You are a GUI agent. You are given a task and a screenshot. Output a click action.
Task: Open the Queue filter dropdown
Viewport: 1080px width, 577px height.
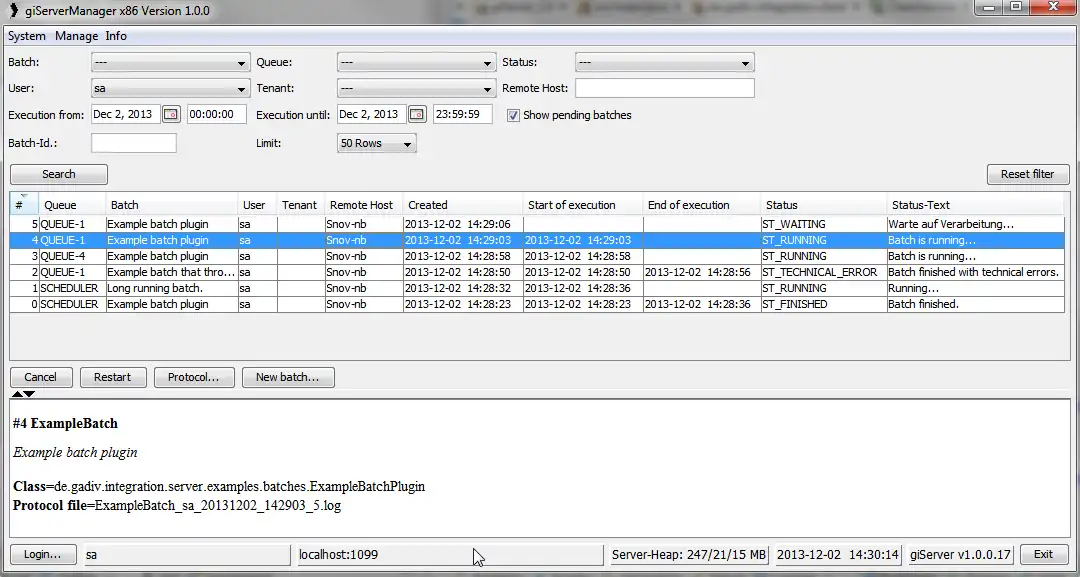[x=416, y=63]
